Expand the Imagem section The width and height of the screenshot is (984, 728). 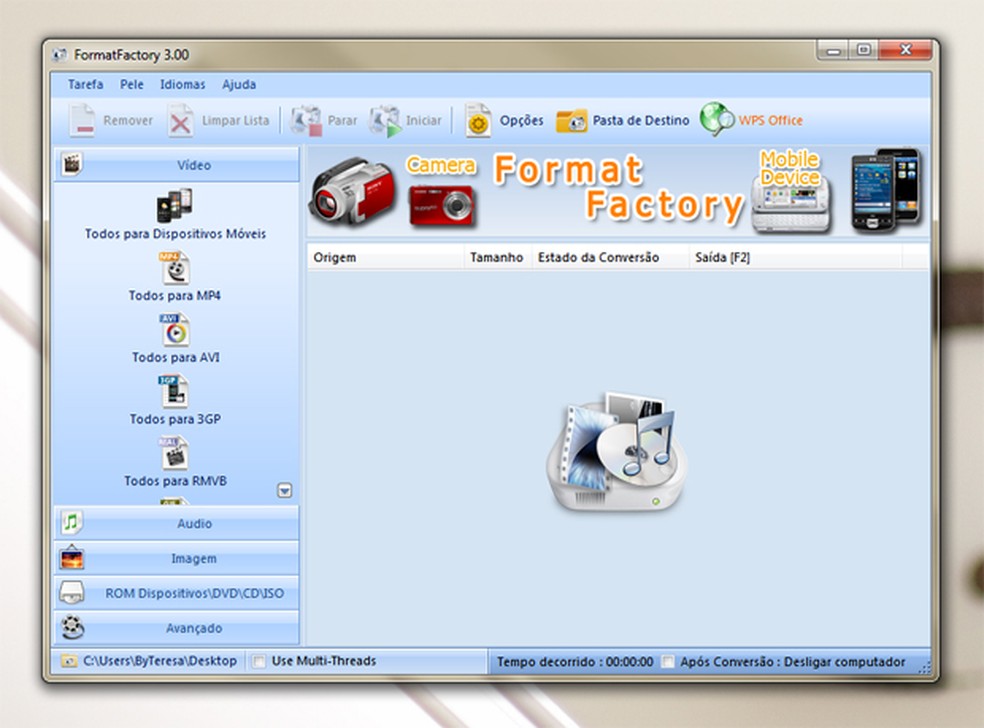coord(176,559)
